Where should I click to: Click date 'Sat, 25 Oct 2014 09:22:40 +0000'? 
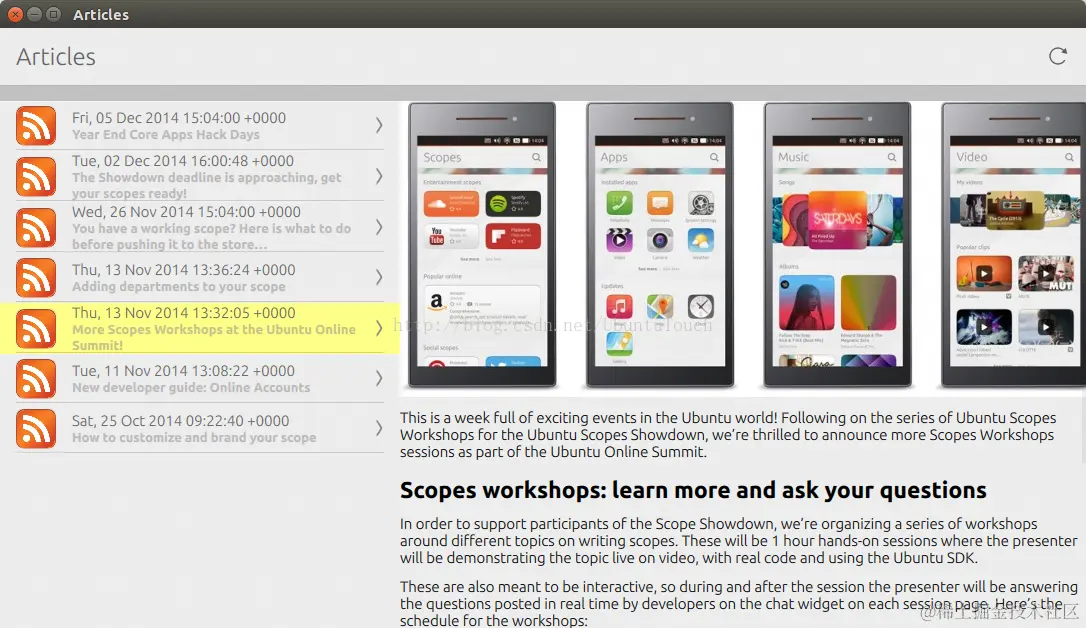181,421
